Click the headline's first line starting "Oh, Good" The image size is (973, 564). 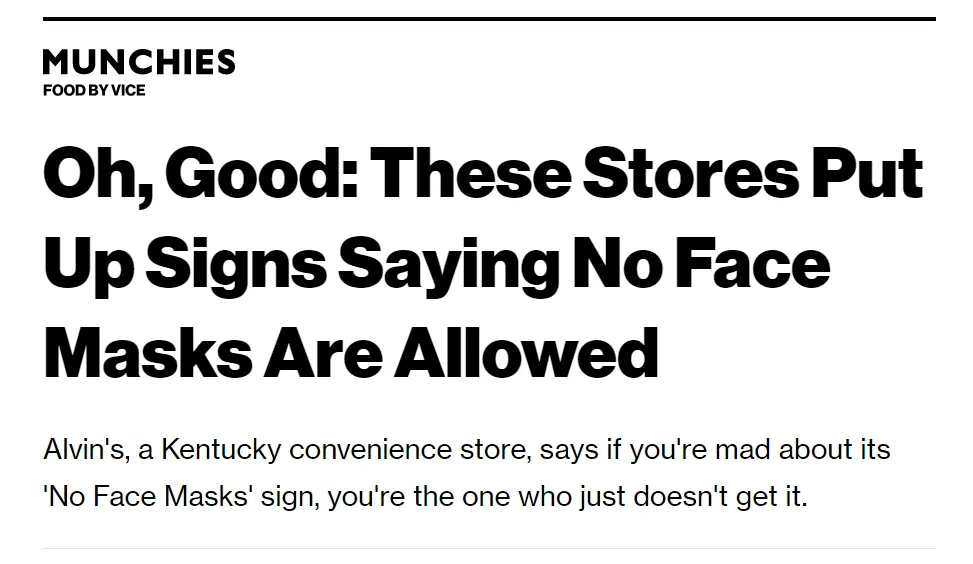[x=482, y=172]
